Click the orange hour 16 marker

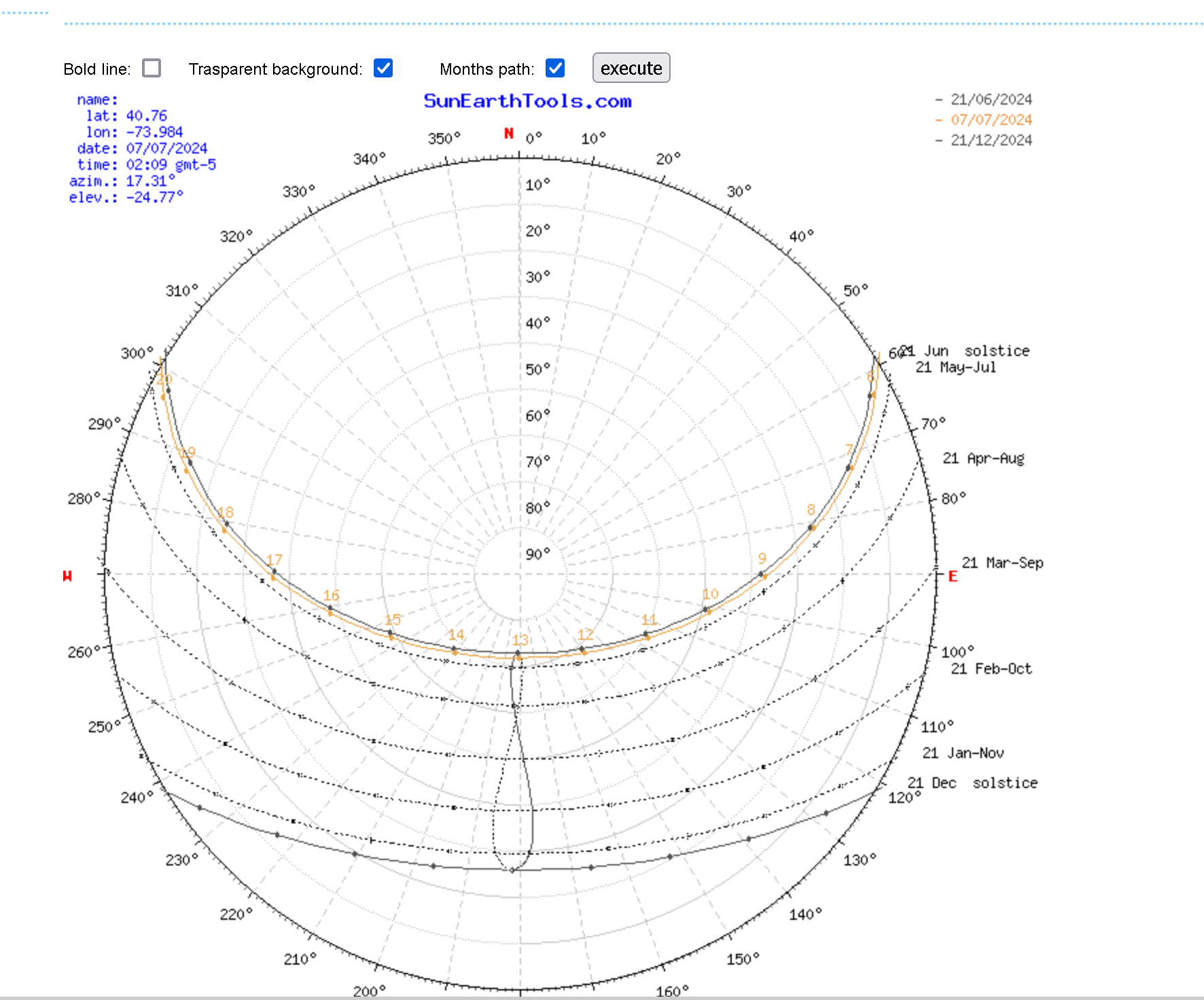click(x=331, y=595)
